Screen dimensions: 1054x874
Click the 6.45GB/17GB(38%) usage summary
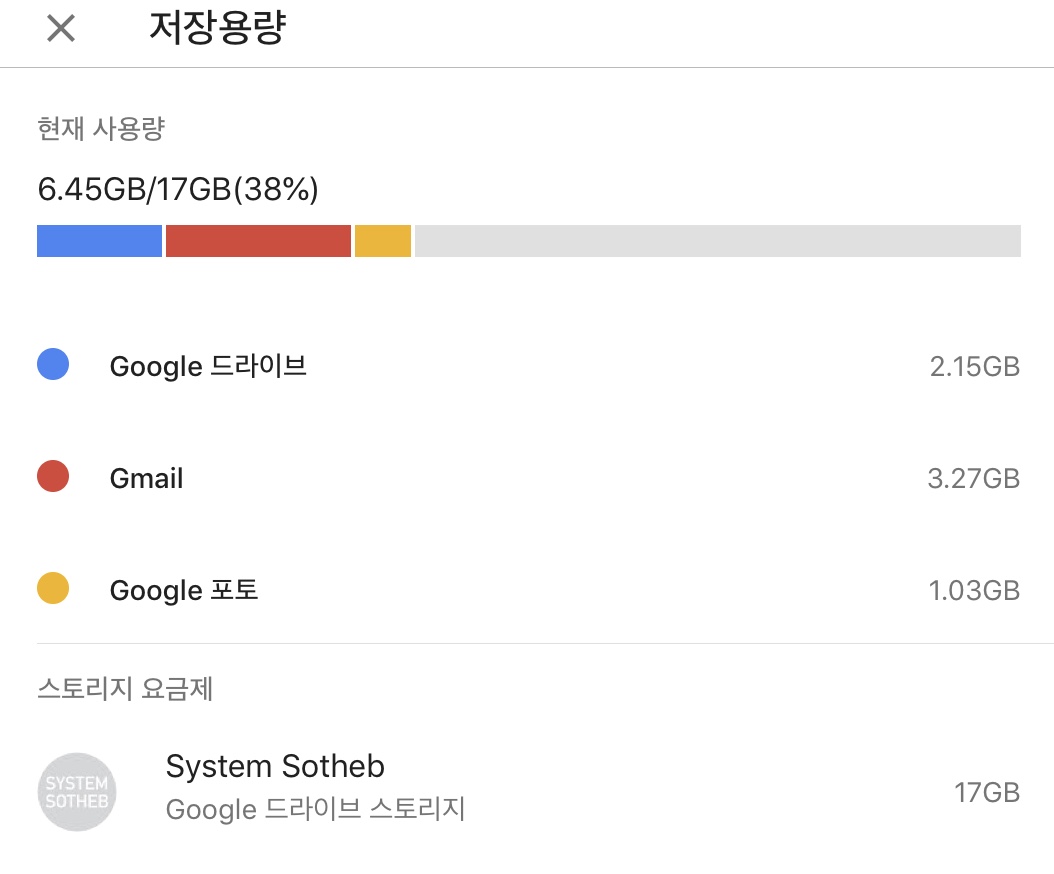point(178,189)
